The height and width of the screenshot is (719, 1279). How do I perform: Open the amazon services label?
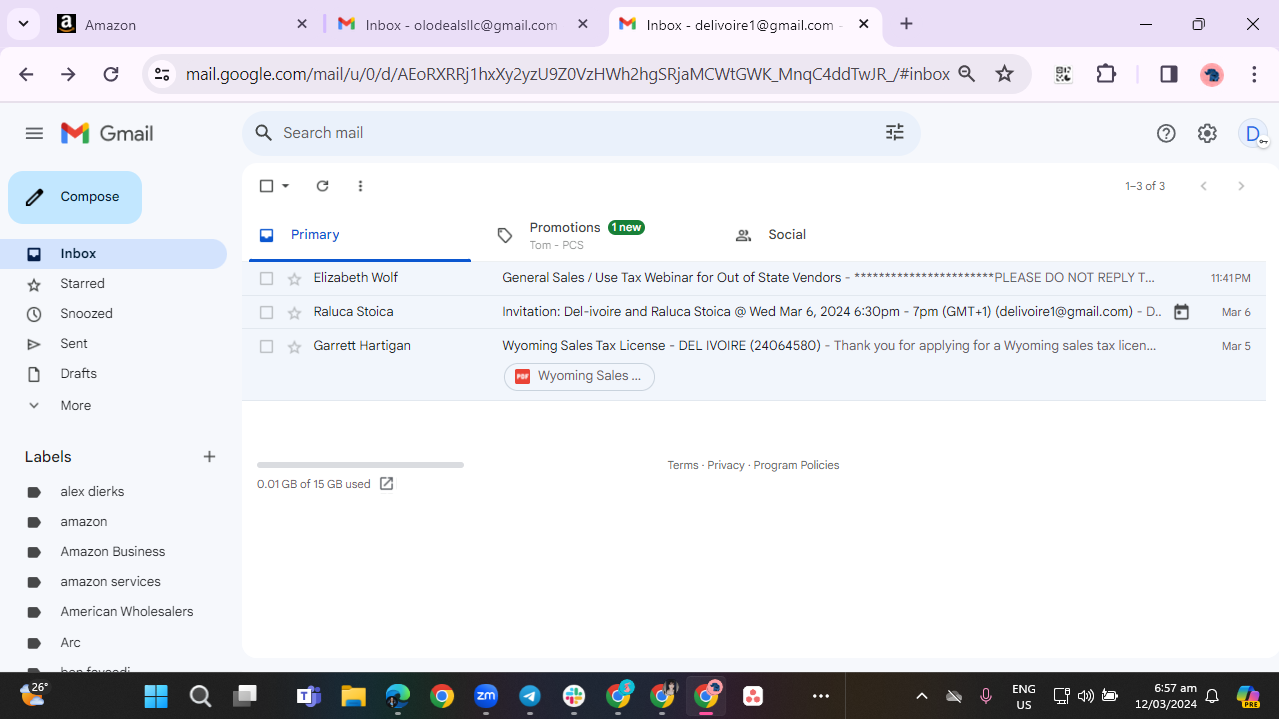pos(113,582)
